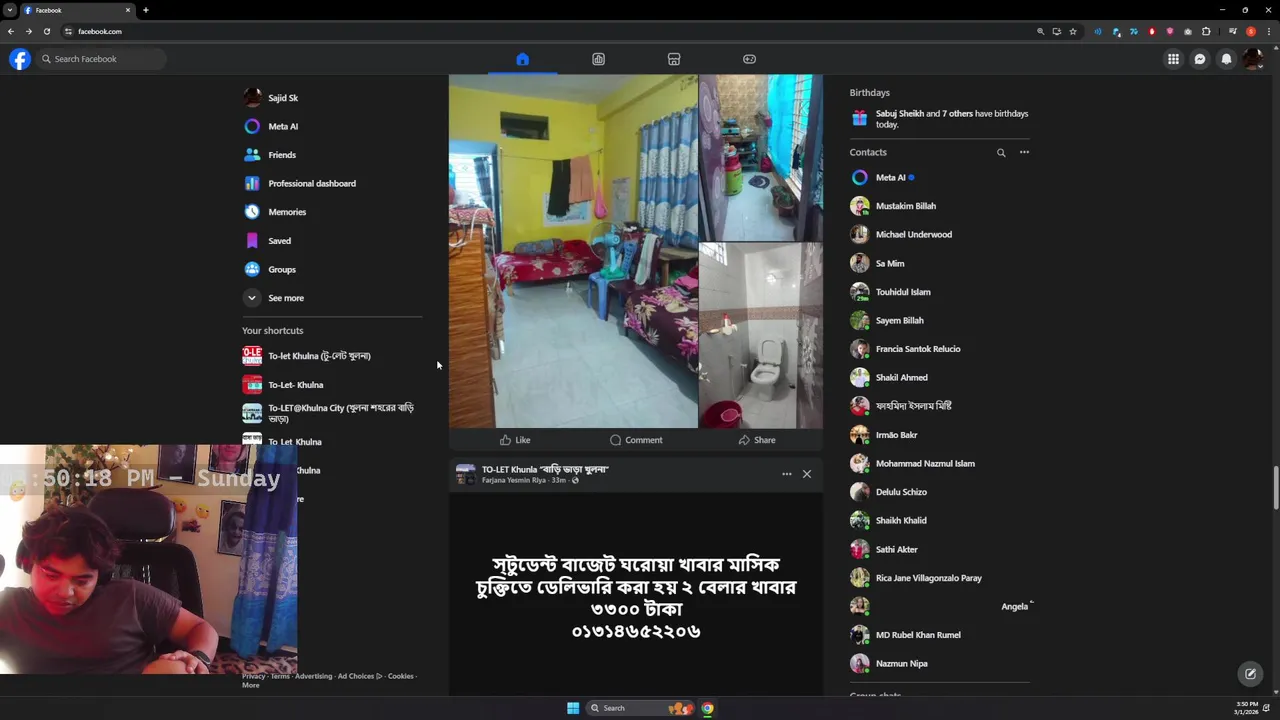Open Windows Start button
Viewport: 1280px width, 720px height.
tap(573, 708)
